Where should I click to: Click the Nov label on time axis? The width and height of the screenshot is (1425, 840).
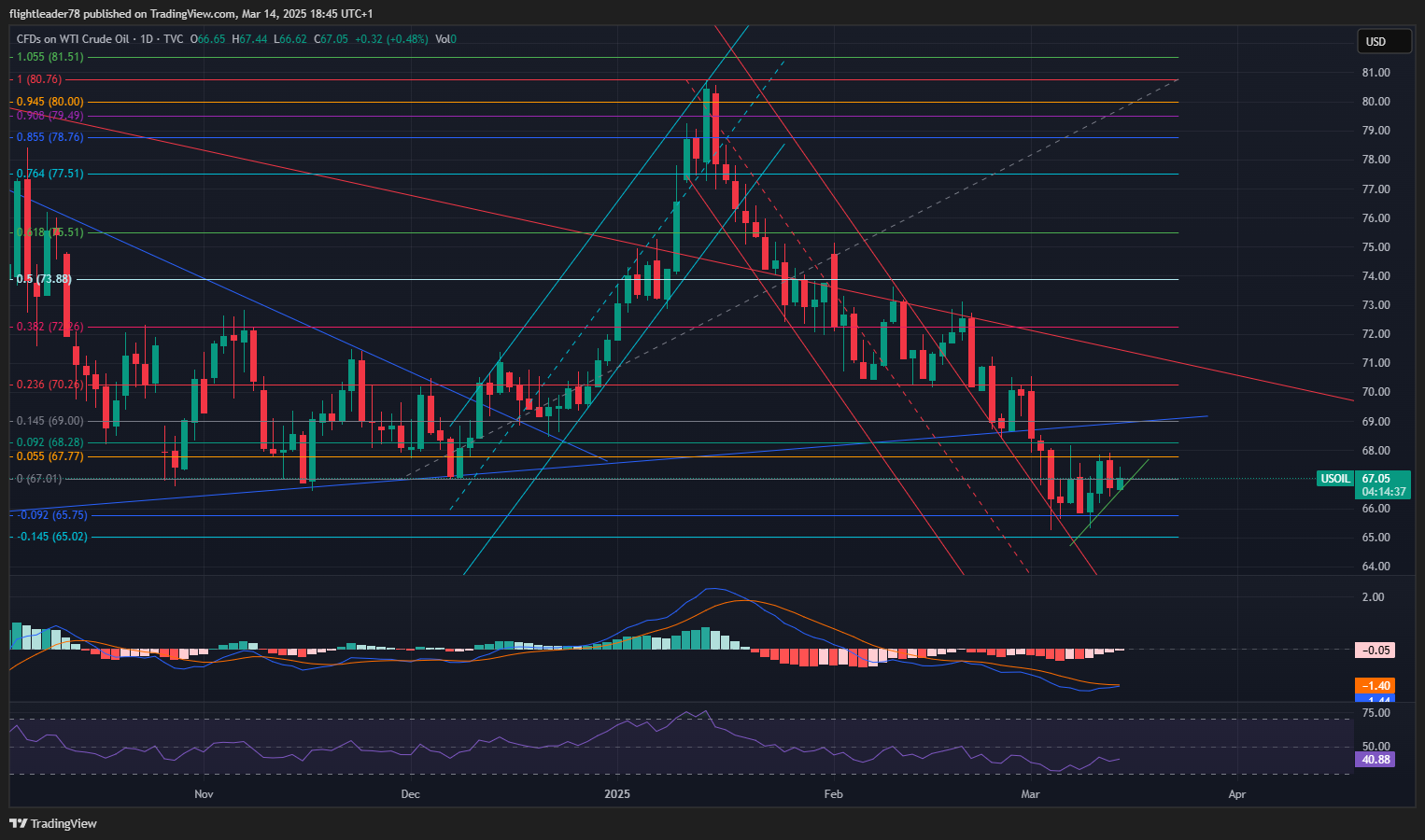click(x=205, y=794)
